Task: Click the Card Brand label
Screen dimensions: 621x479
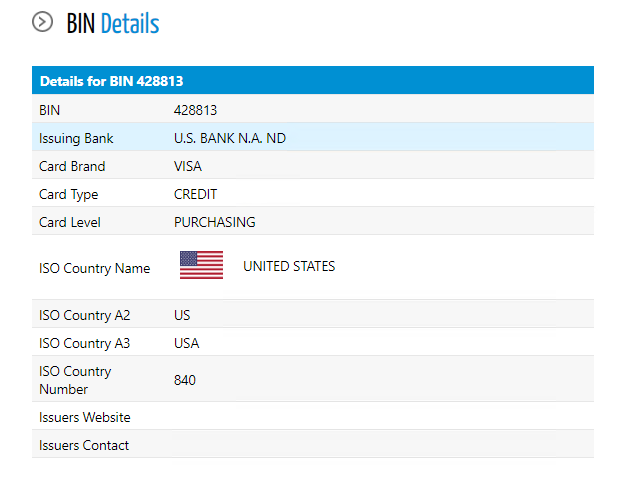Action: [x=72, y=166]
